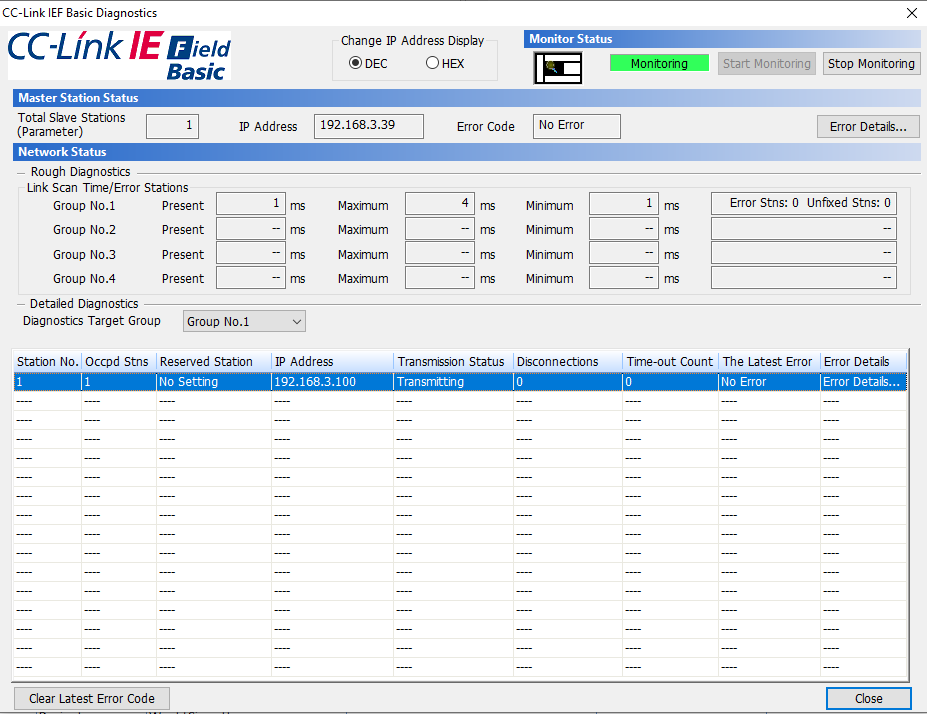Screen dimensions: 927x714
Task: Open master station Error Details
Action: coord(868,126)
